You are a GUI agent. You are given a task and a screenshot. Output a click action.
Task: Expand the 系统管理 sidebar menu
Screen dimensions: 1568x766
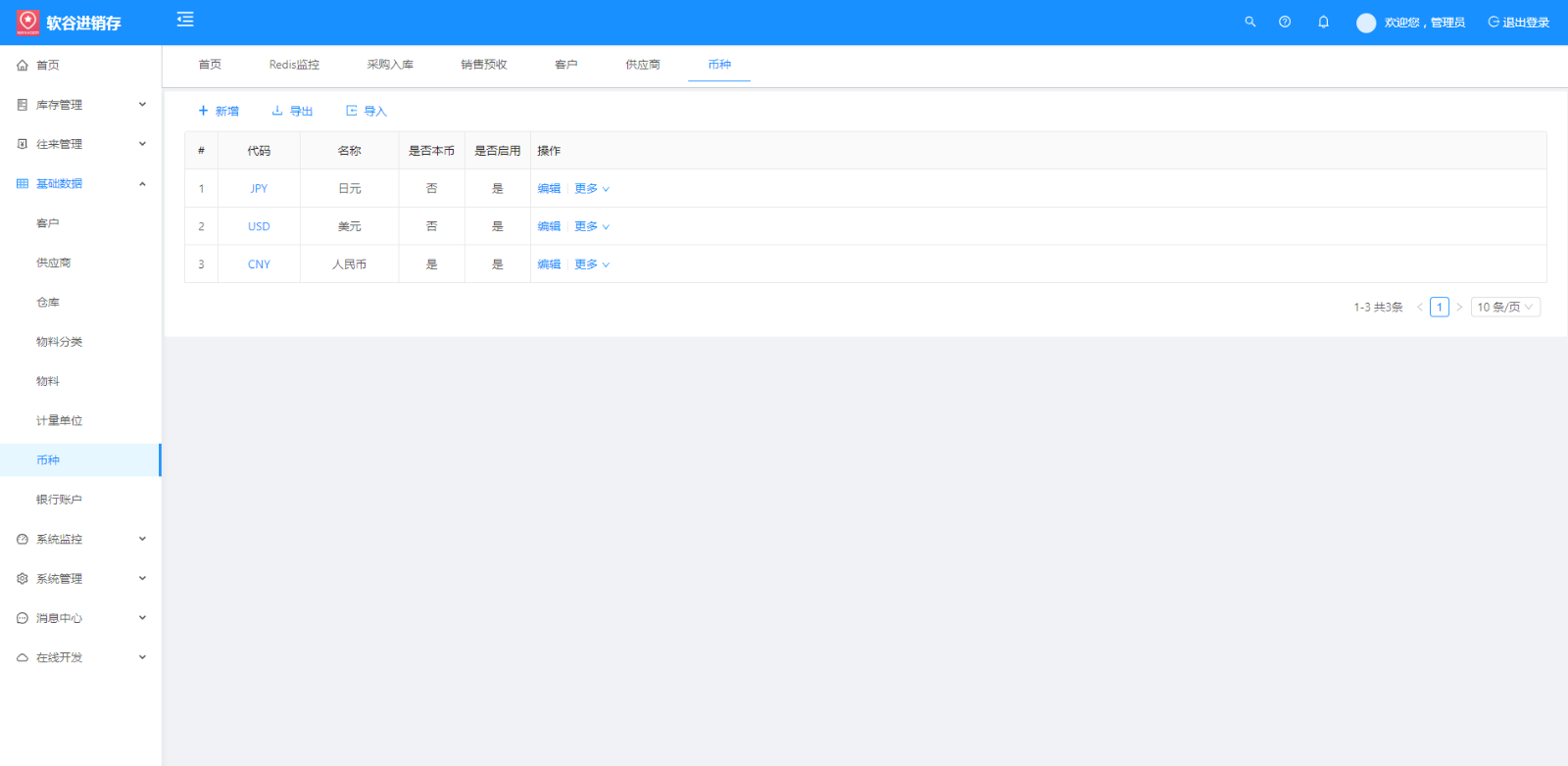point(80,579)
